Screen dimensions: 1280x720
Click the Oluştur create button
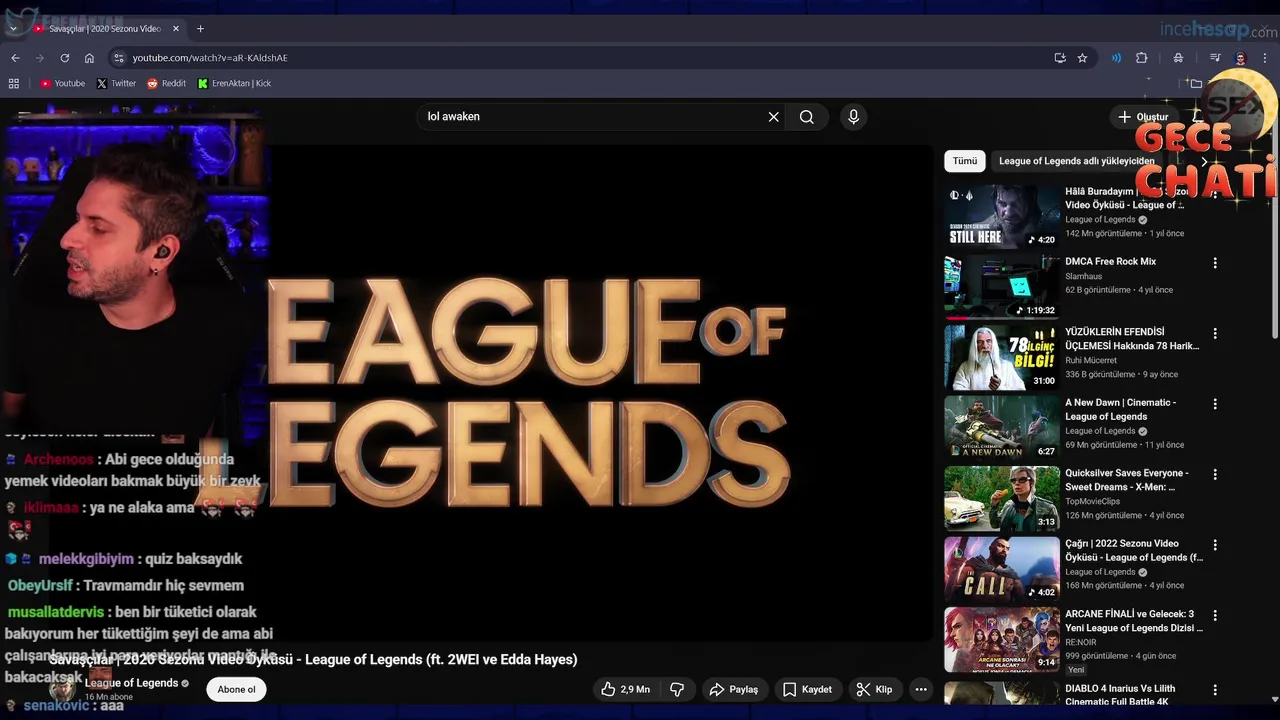pyautogui.click(x=1143, y=117)
